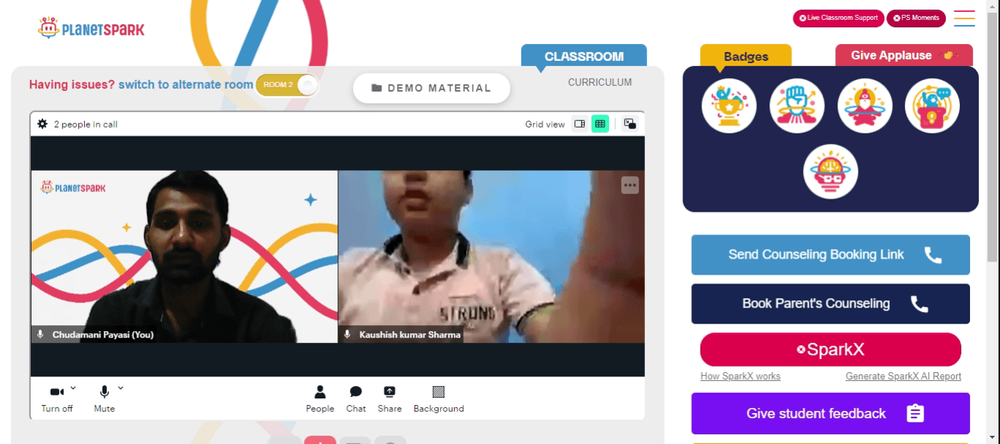Open the Give Applause tab

coord(904,56)
